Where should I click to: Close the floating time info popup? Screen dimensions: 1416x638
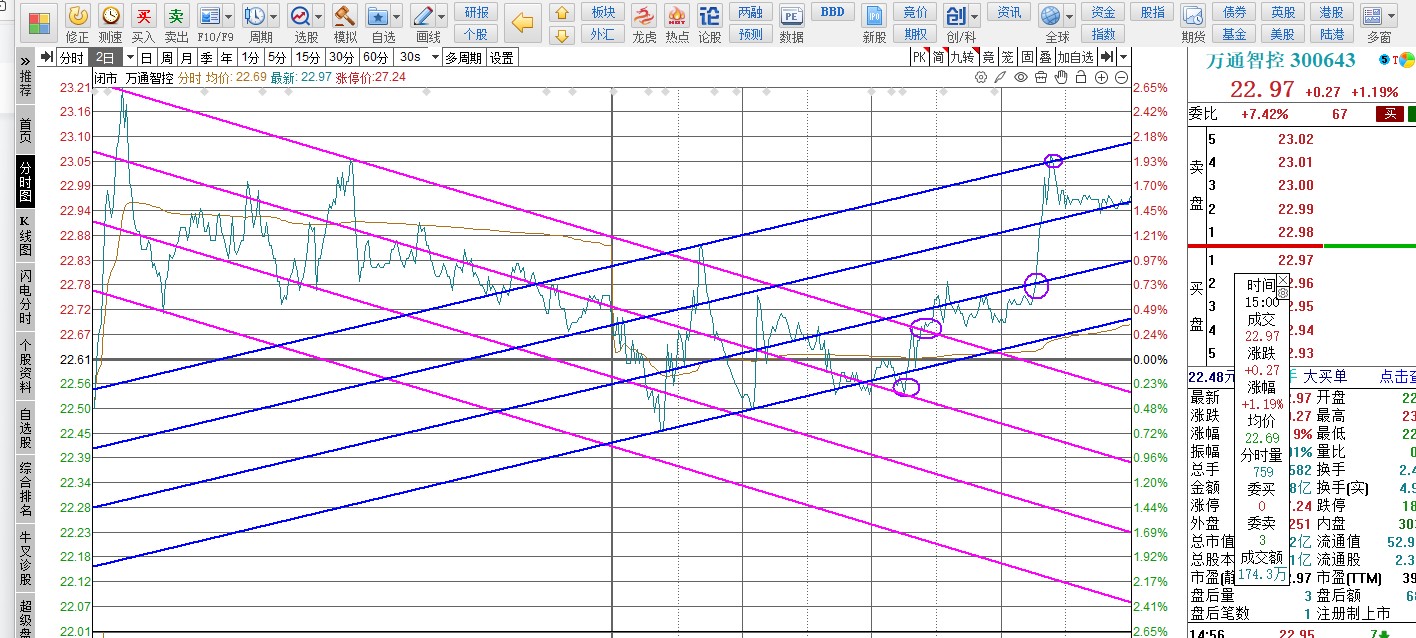point(1284,281)
